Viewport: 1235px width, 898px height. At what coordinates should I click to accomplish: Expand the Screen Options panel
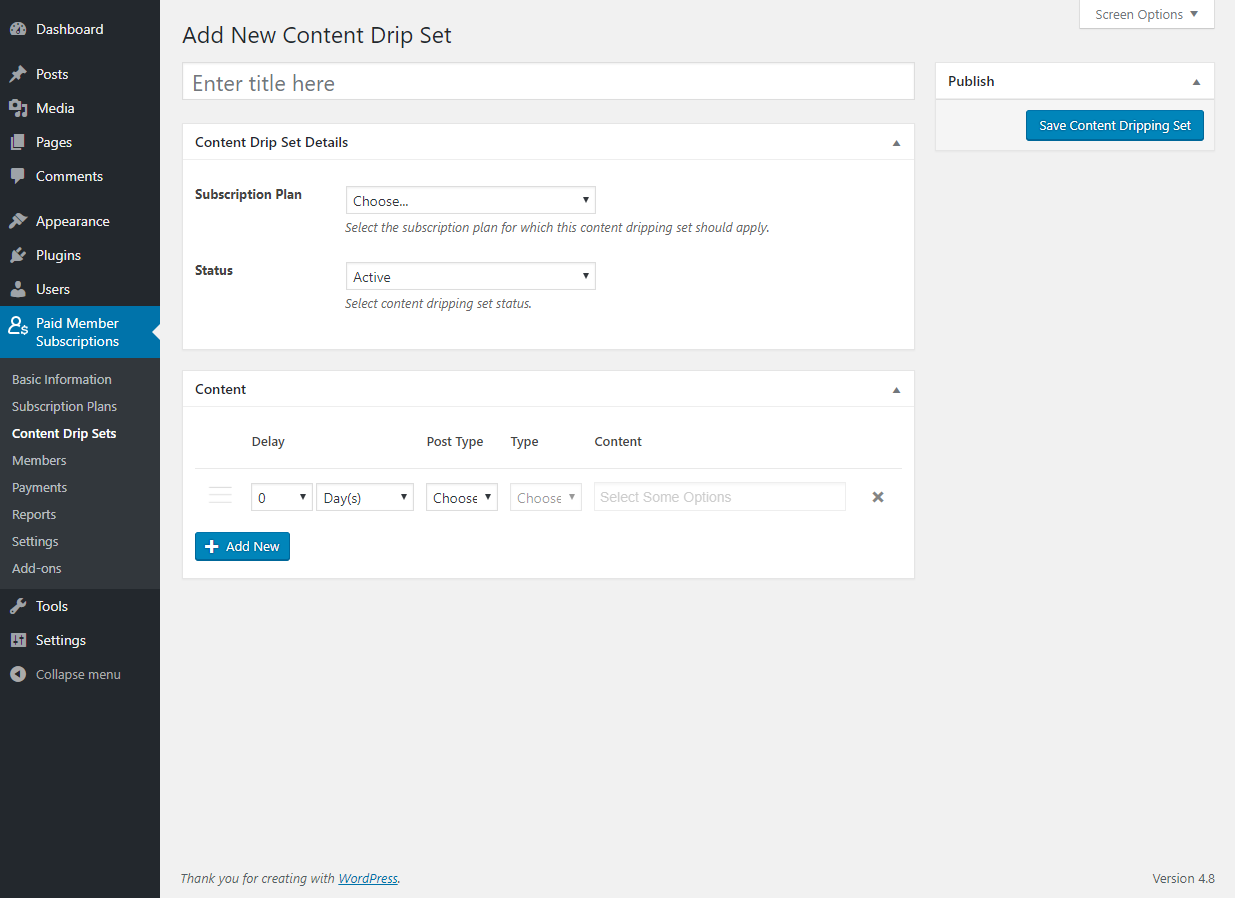click(1147, 15)
